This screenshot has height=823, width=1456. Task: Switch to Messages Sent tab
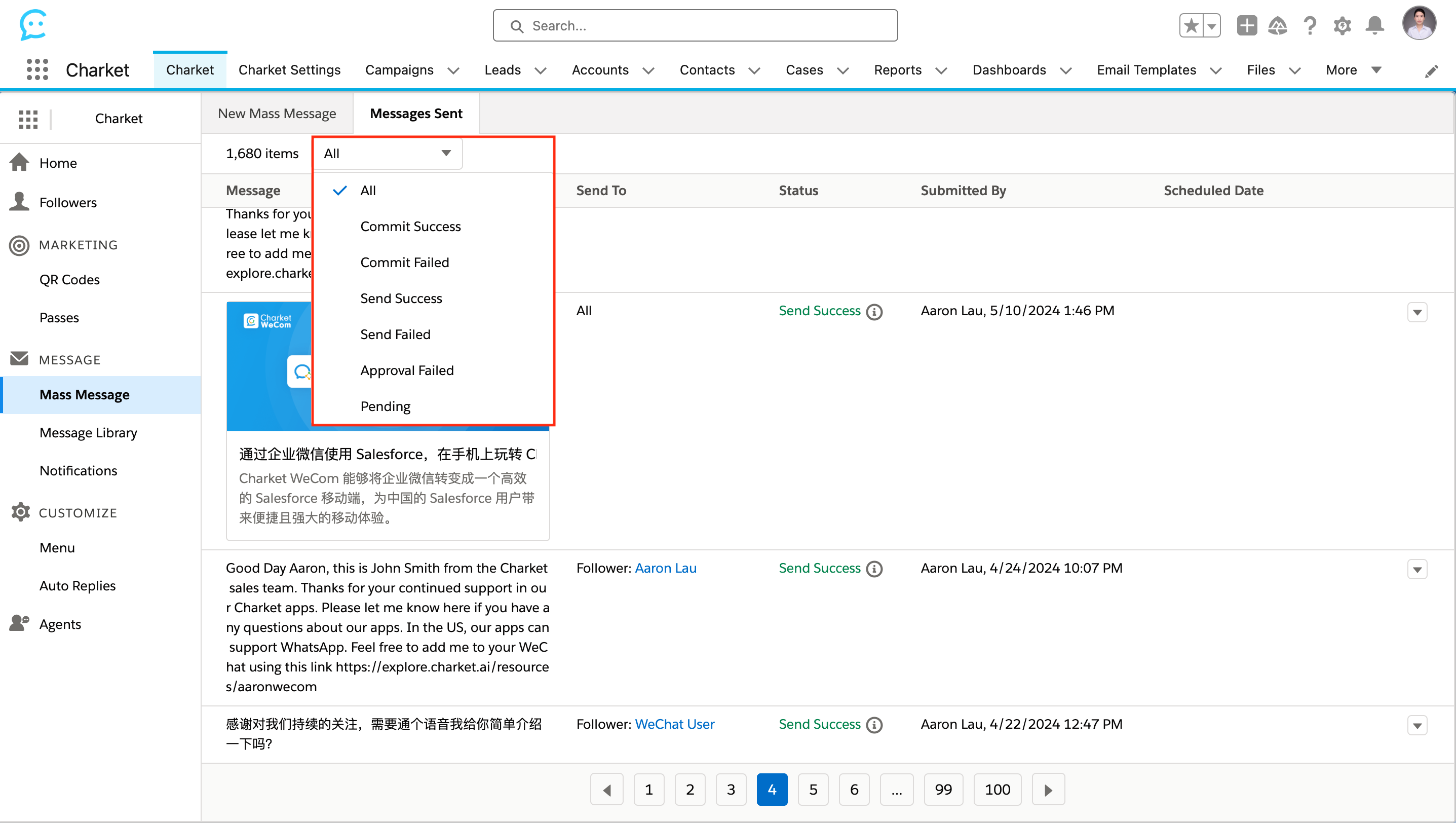point(416,114)
